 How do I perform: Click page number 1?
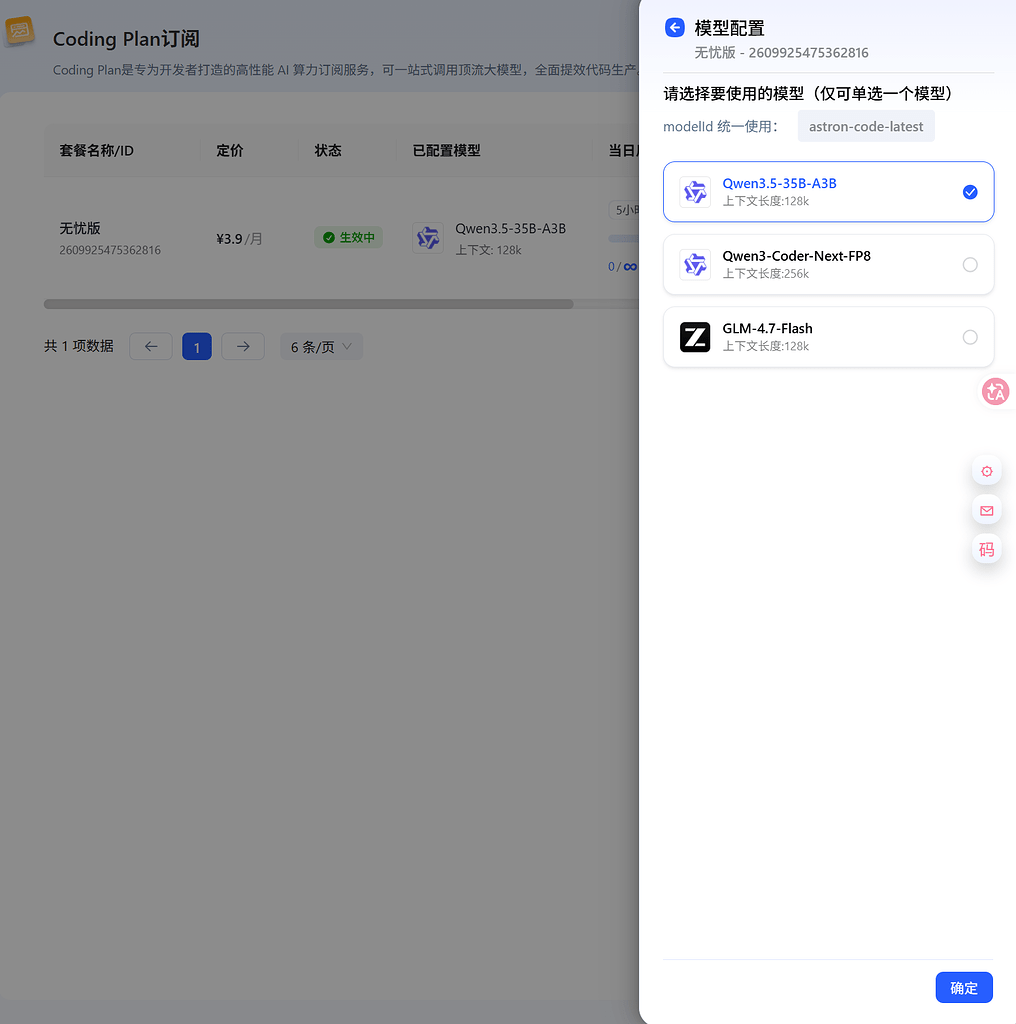pyautogui.click(x=197, y=347)
